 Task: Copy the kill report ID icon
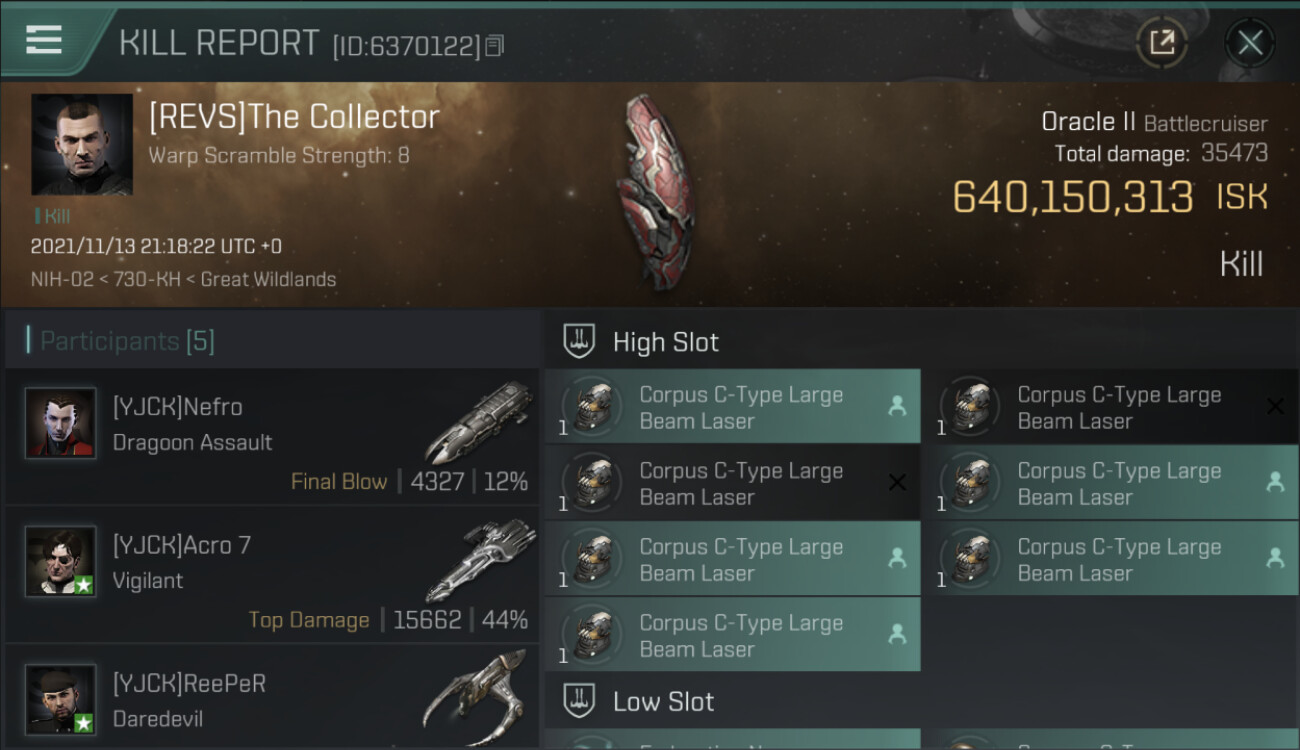pyautogui.click(x=494, y=46)
